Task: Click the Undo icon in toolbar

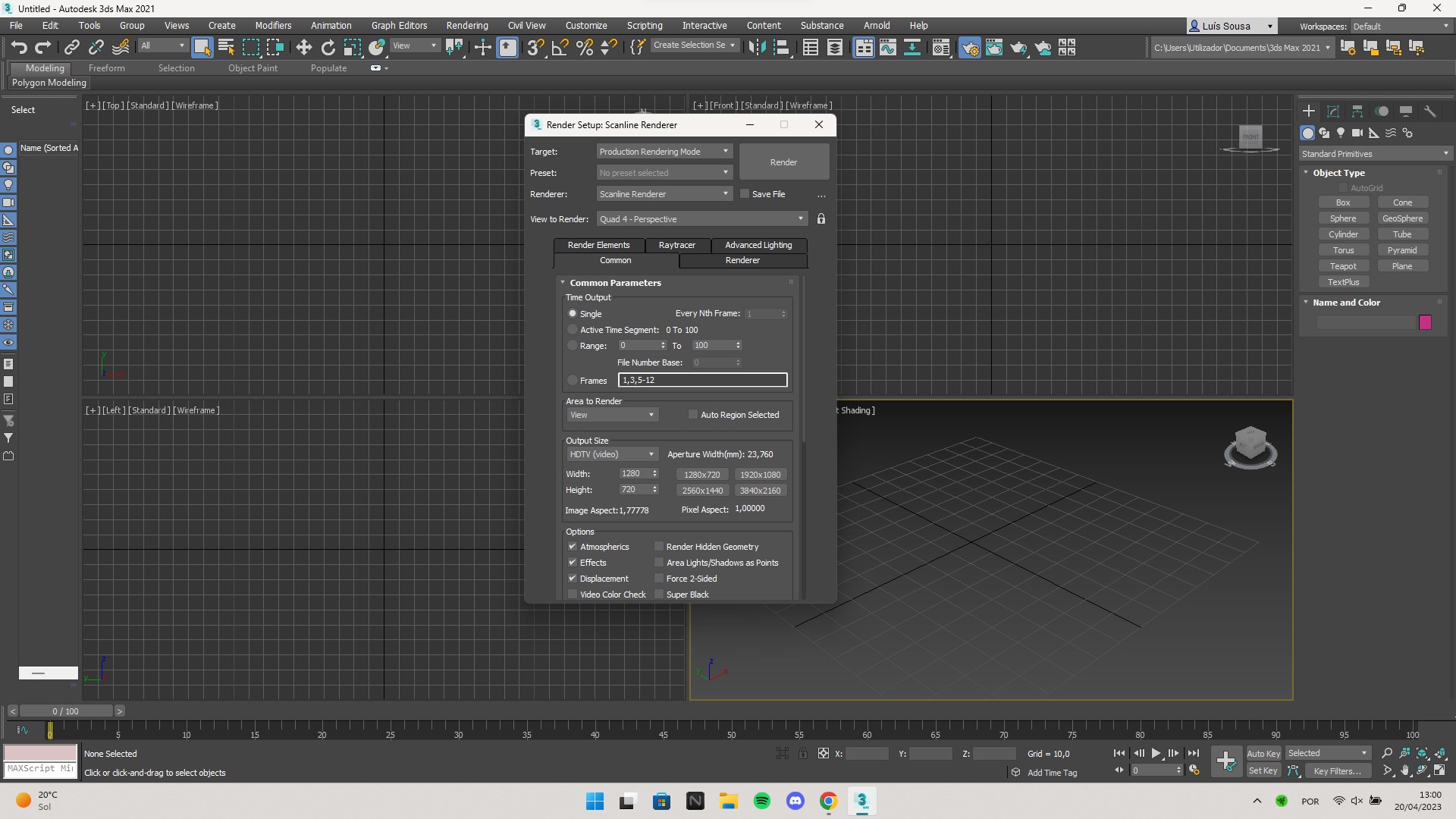Action: point(19,47)
